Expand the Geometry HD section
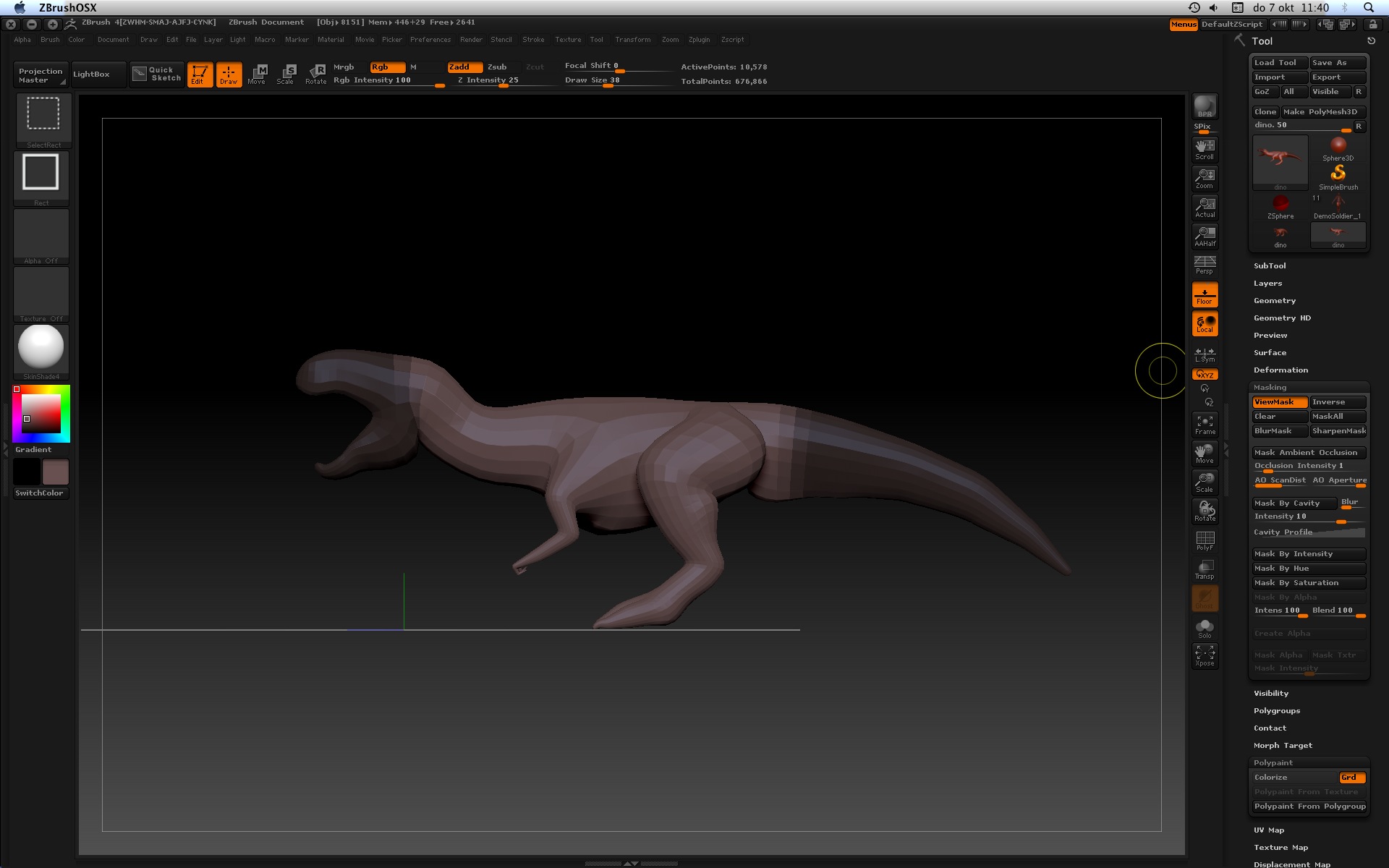This screenshot has width=1389, height=868. (x=1282, y=318)
